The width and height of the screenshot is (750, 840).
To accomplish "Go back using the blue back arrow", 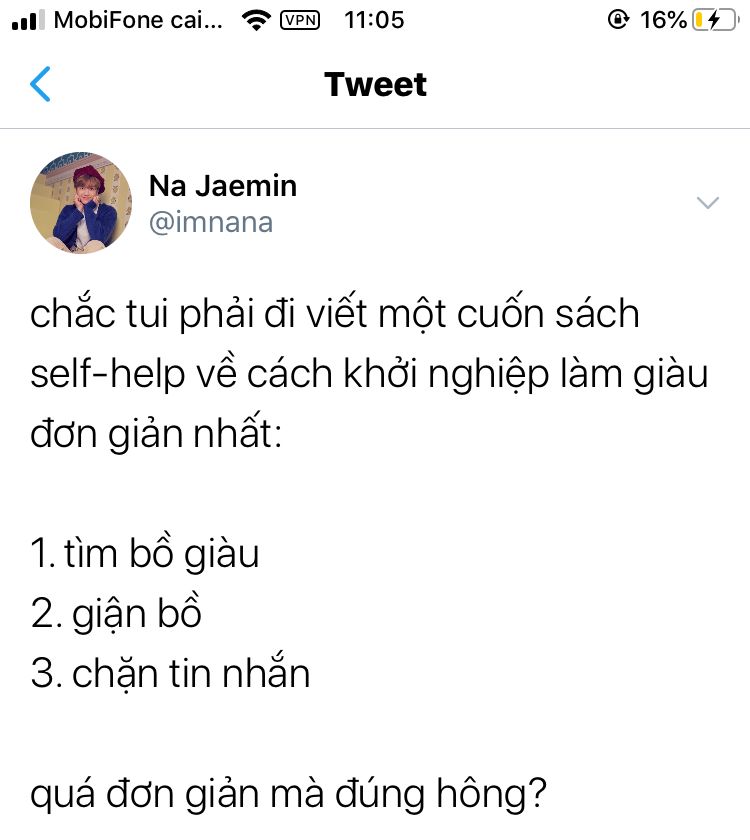I will tap(40, 84).
